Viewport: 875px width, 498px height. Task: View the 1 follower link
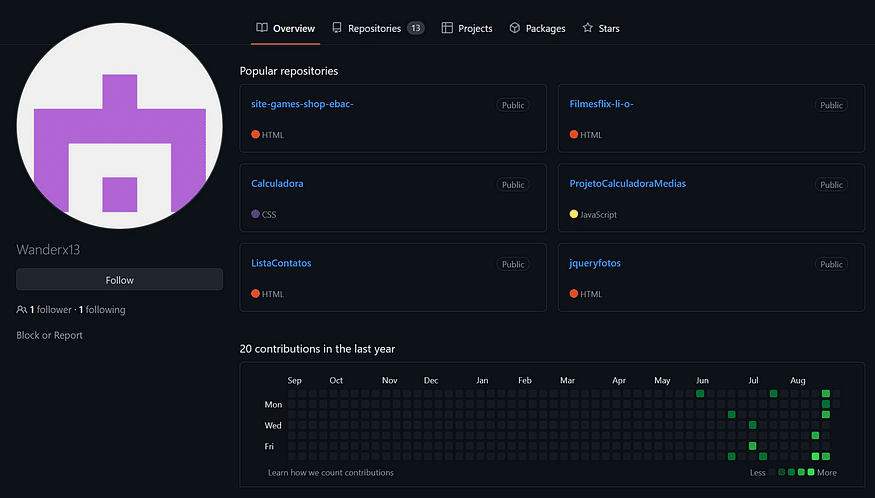click(x=51, y=310)
